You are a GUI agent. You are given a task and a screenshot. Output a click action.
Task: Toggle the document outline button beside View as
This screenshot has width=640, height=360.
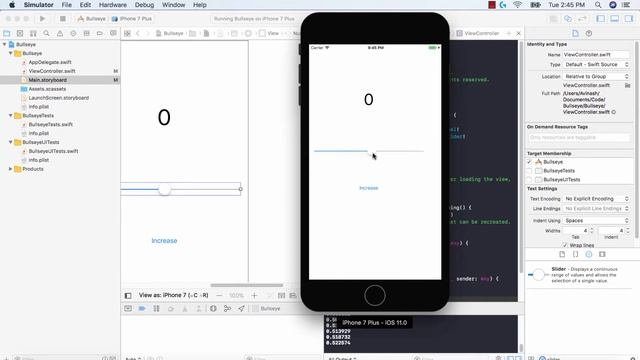click(x=128, y=295)
